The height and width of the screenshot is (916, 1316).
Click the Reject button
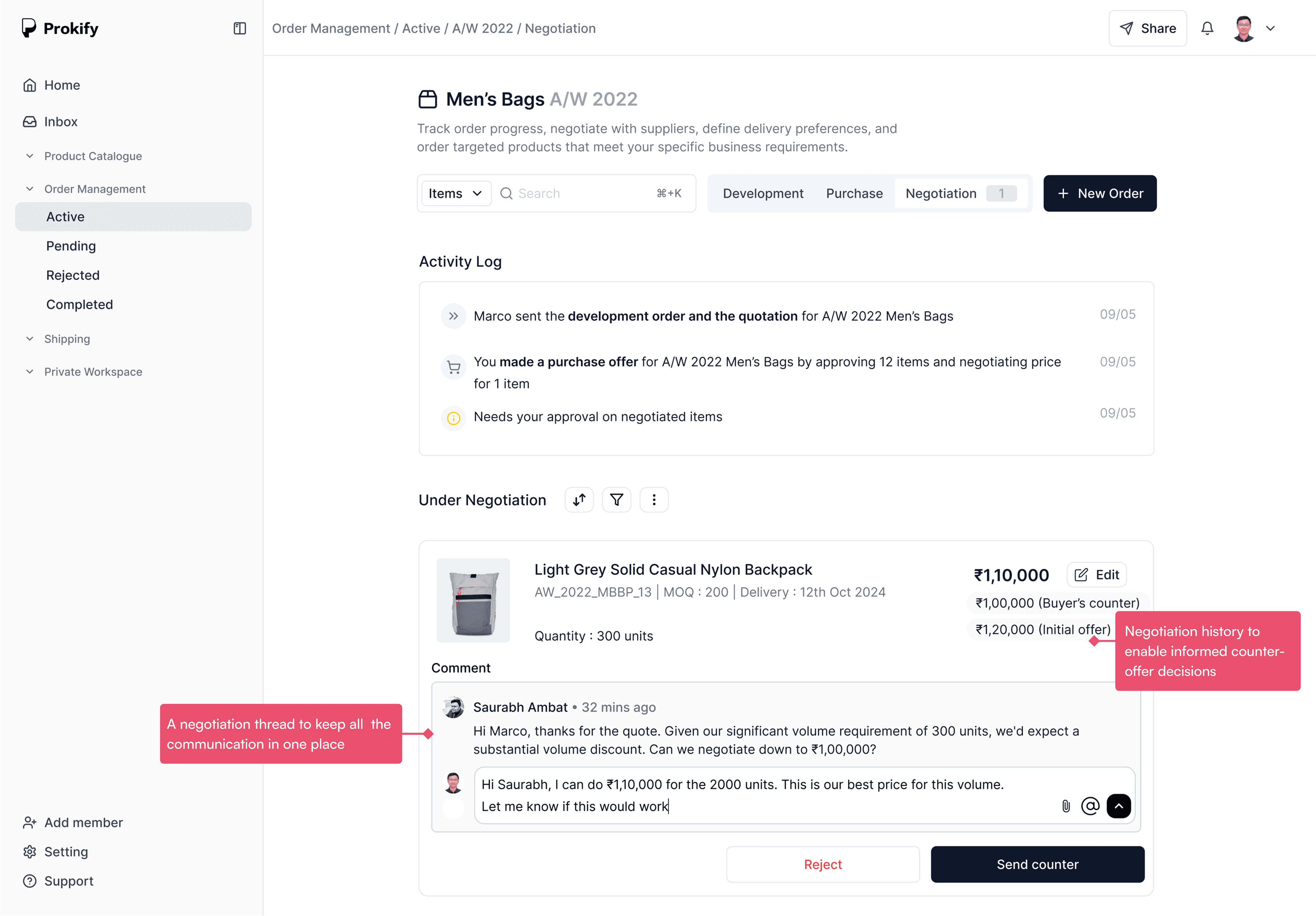point(823,864)
